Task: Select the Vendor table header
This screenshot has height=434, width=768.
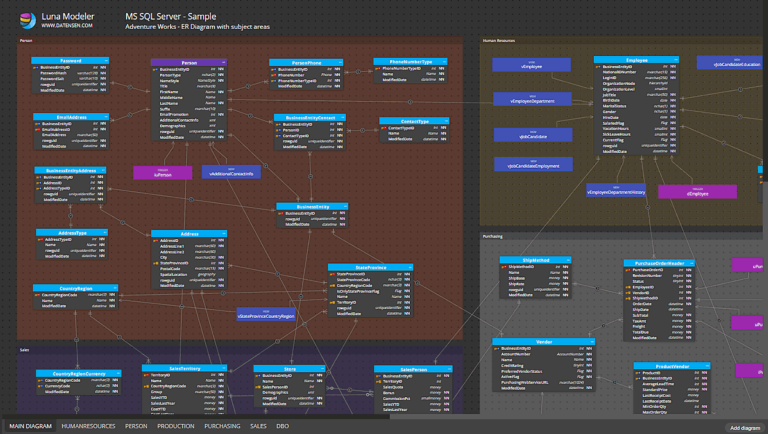Action: [x=543, y=342]
